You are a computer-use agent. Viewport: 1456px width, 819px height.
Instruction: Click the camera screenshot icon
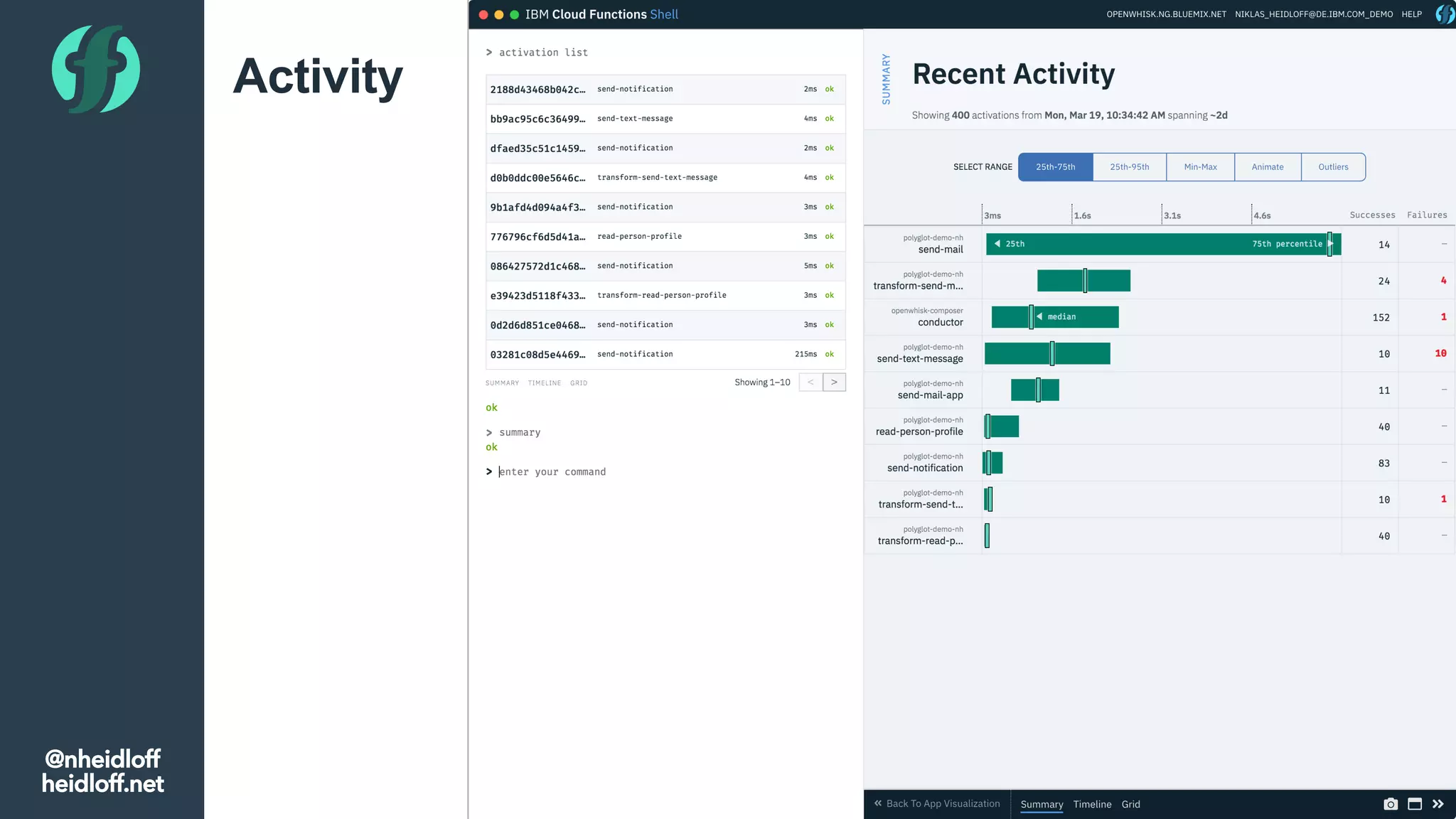coord(1391,804)
